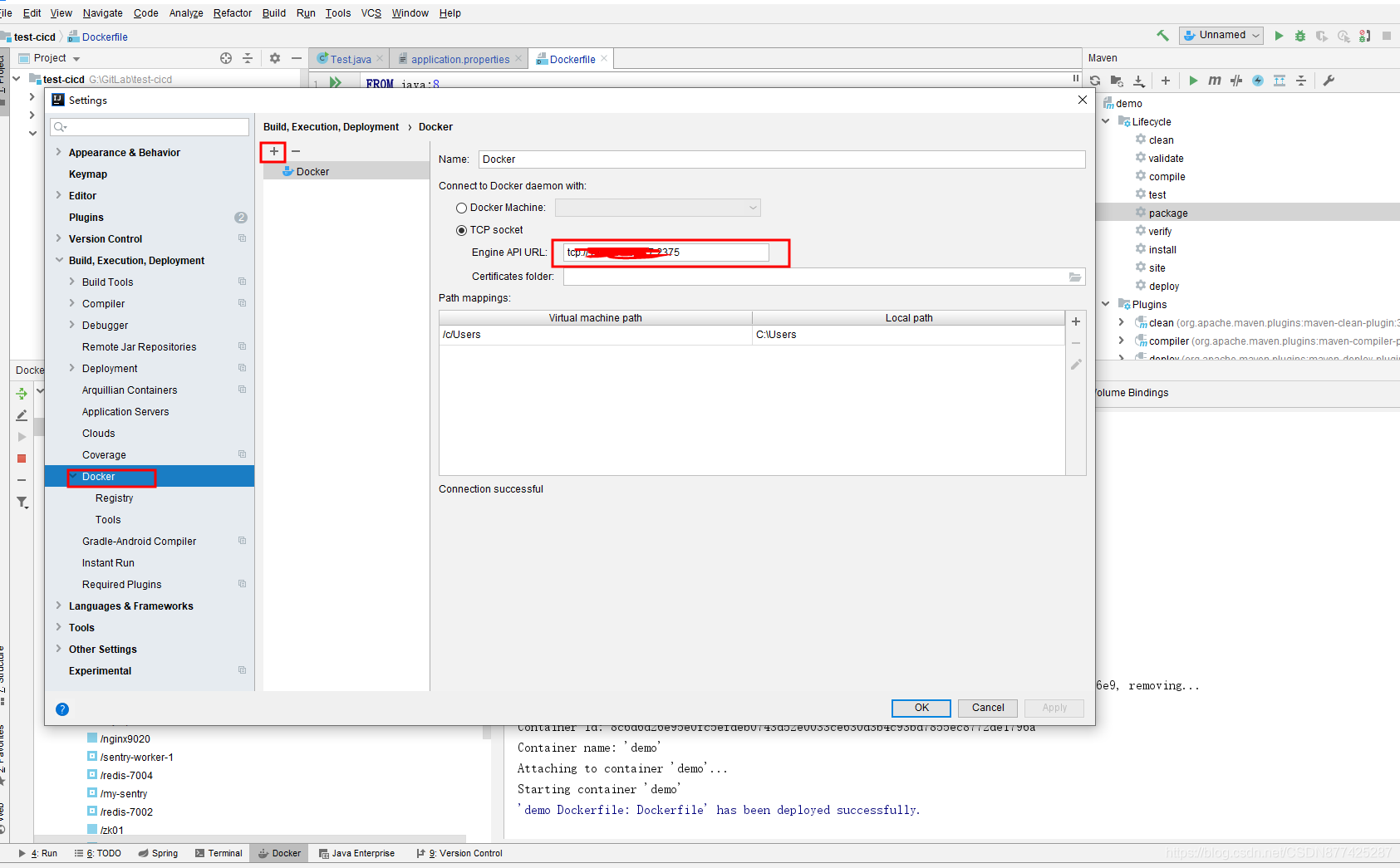
Task: Select Clouds in settings tree
Action: (x=99, y=434)
